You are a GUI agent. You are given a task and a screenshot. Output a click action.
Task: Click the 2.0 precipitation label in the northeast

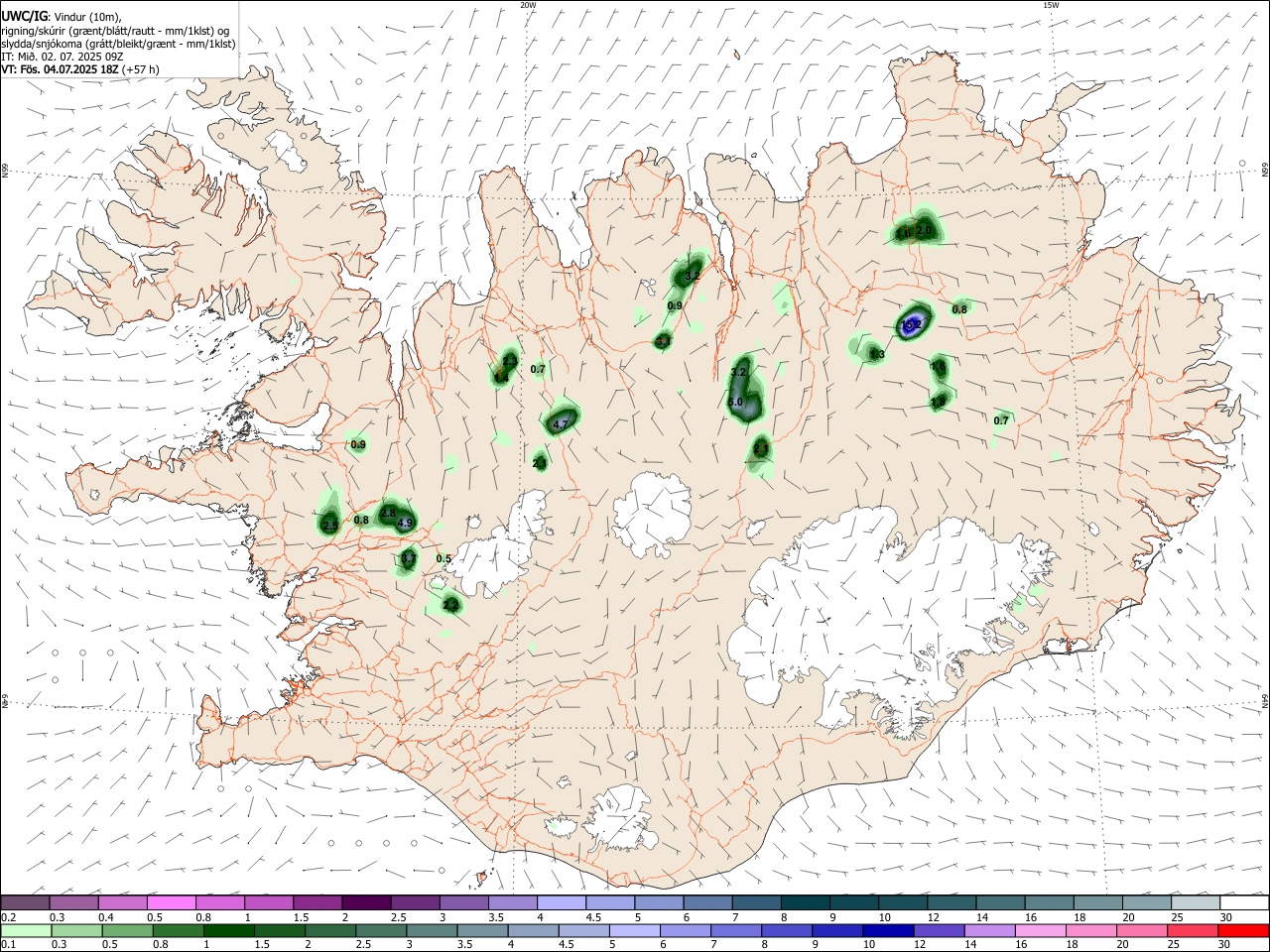point(924,230)
